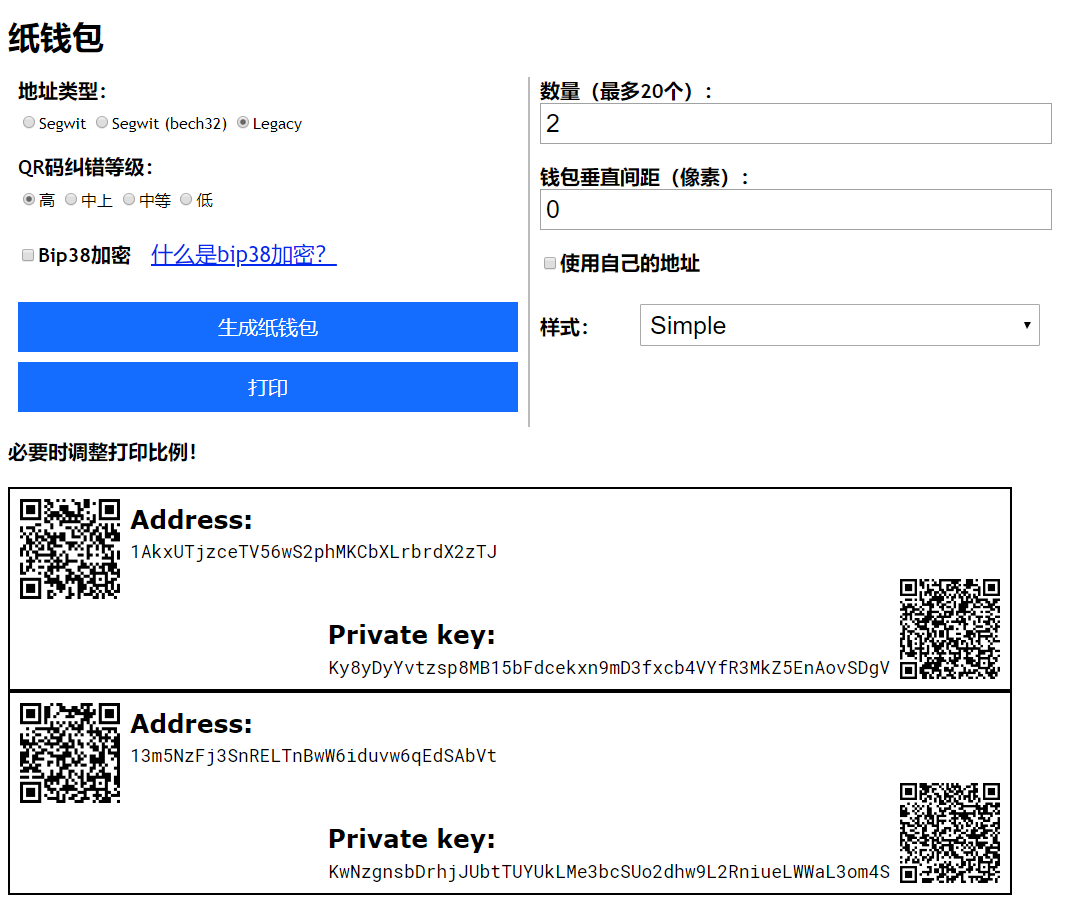Select the Segwit address type radio
This screenshot has height=911, width=1067.
coord(29,122)
